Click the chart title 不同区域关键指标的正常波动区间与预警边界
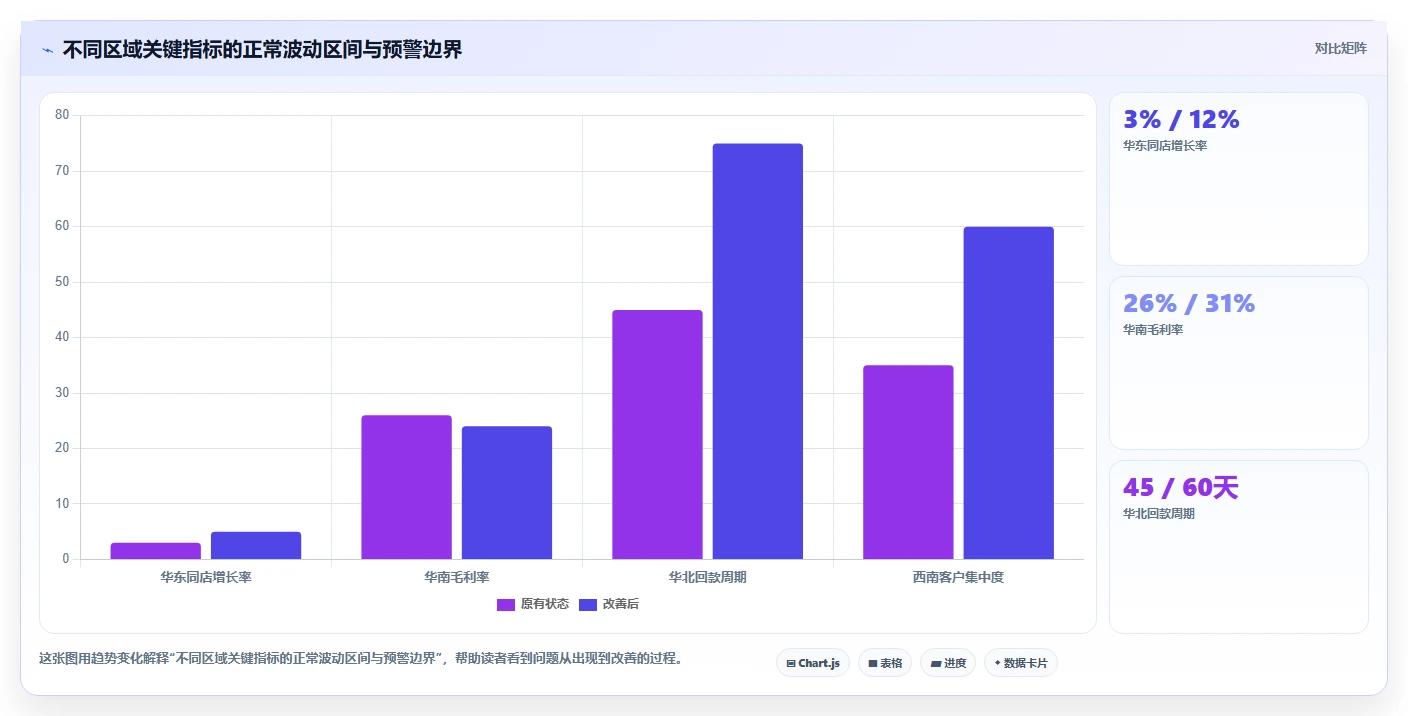Screen dimensions: 1408x716 coord(263,49)
